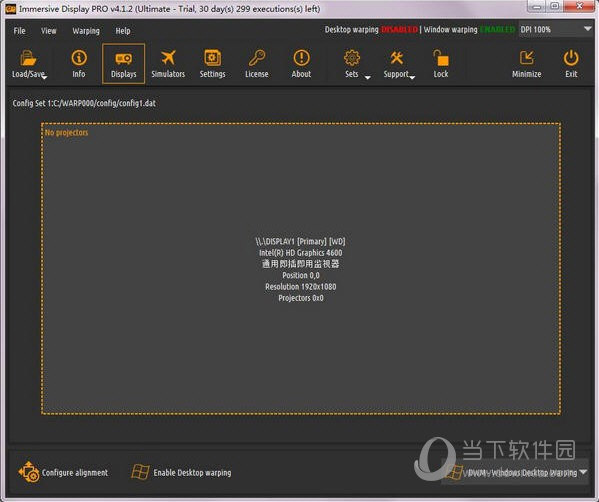Open the View menu
This screenshot has height=502, width=599.
pyautogui.click(x=49, y=31)
